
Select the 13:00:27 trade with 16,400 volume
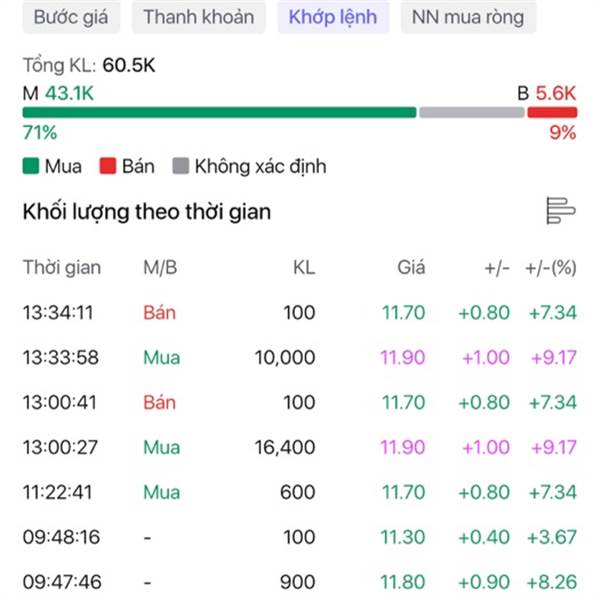(x=300, y=447)
